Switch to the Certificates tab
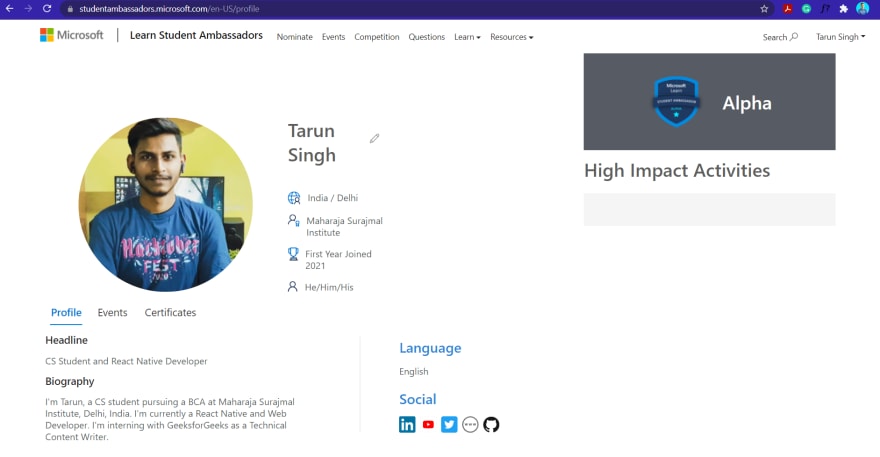 point(170,313)
